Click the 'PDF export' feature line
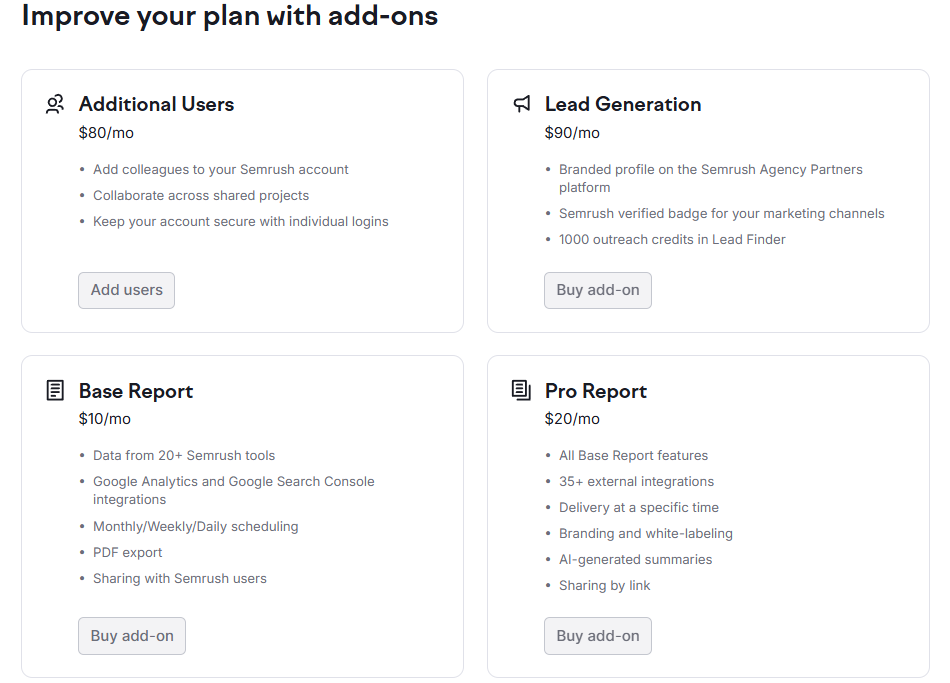This screenshot has width=950, height=683. coord(128,553)
